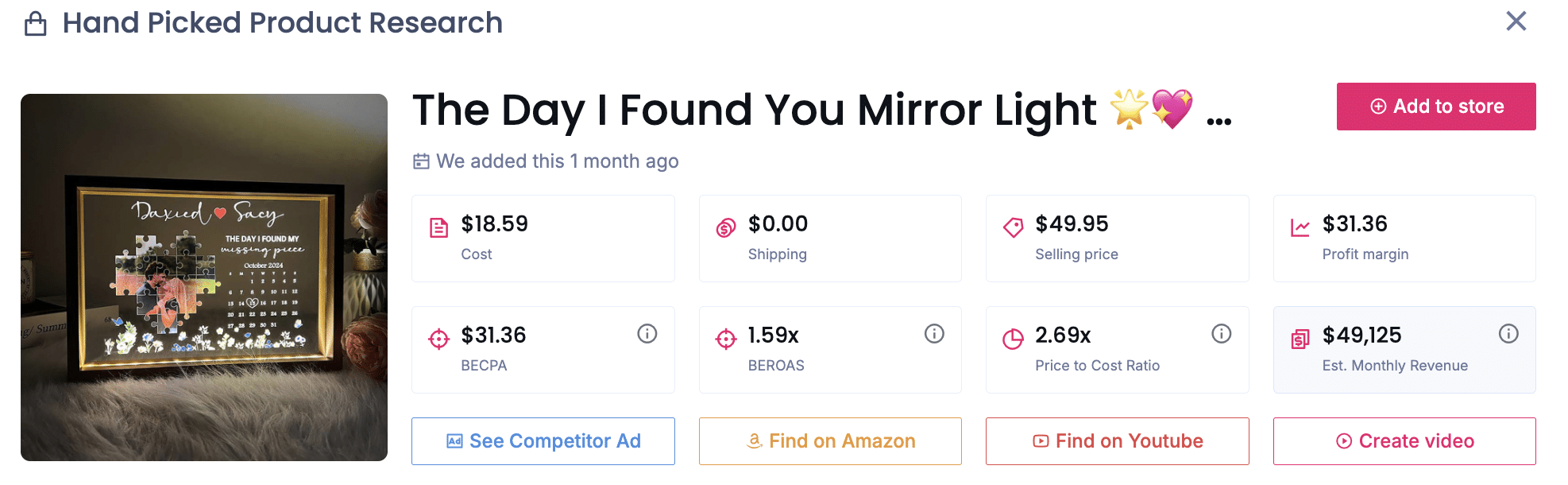
Task: Click the product image thumbnail
Action: [x=204, y=278]
